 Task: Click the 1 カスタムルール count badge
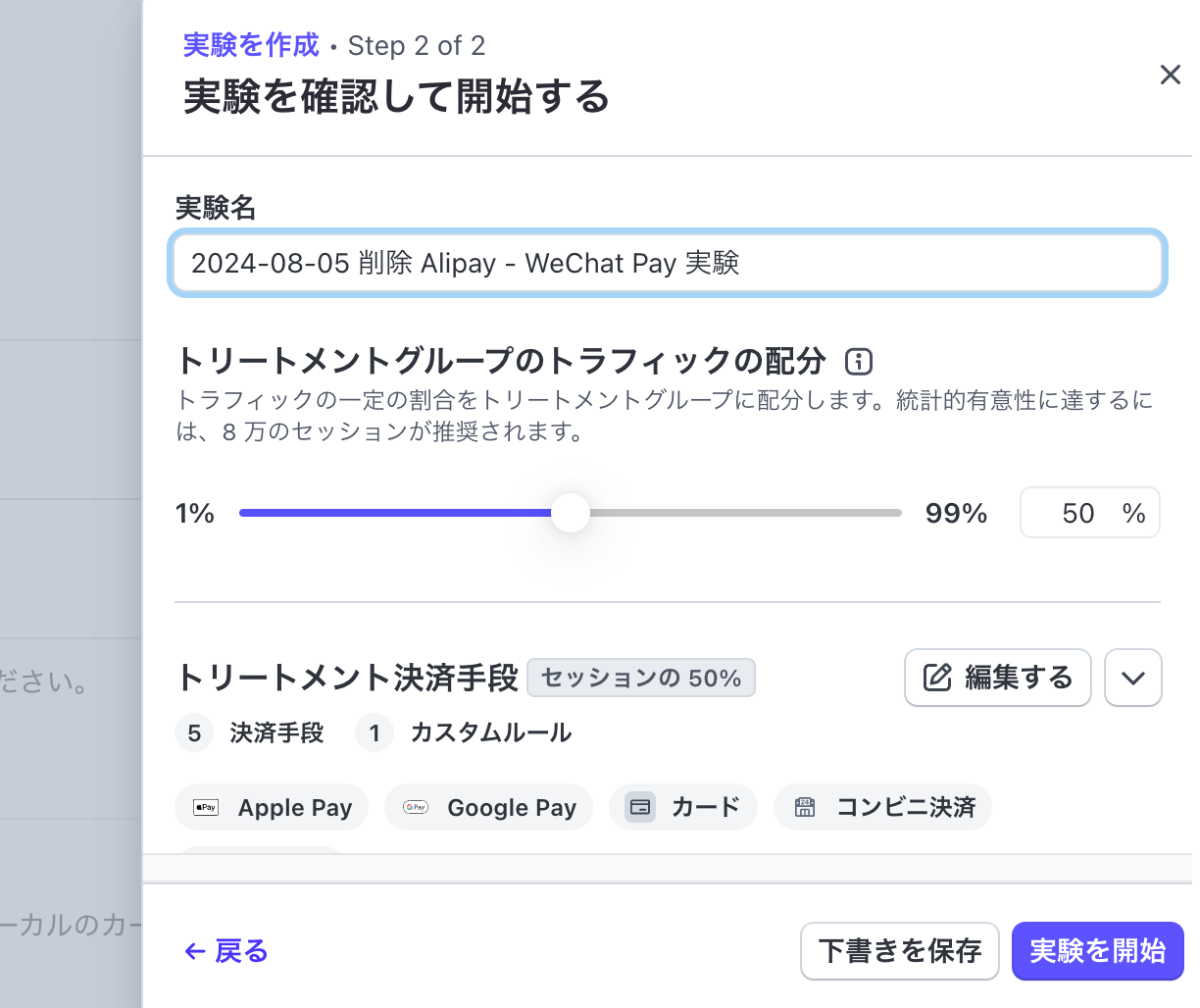(x=375, y=732)
